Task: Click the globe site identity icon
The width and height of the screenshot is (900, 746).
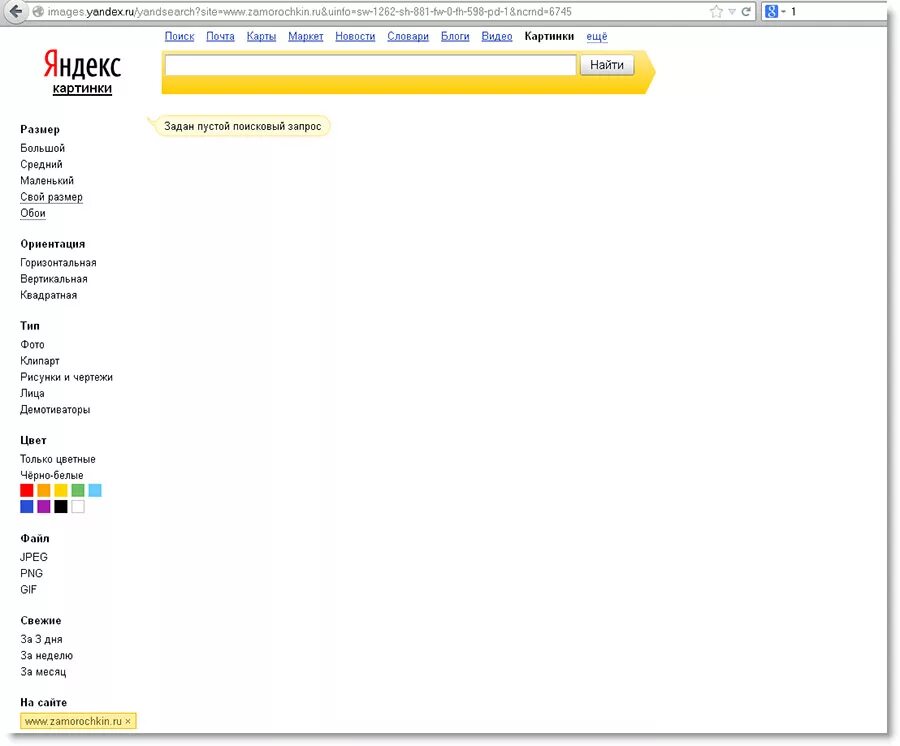Action: click(38, 11)
